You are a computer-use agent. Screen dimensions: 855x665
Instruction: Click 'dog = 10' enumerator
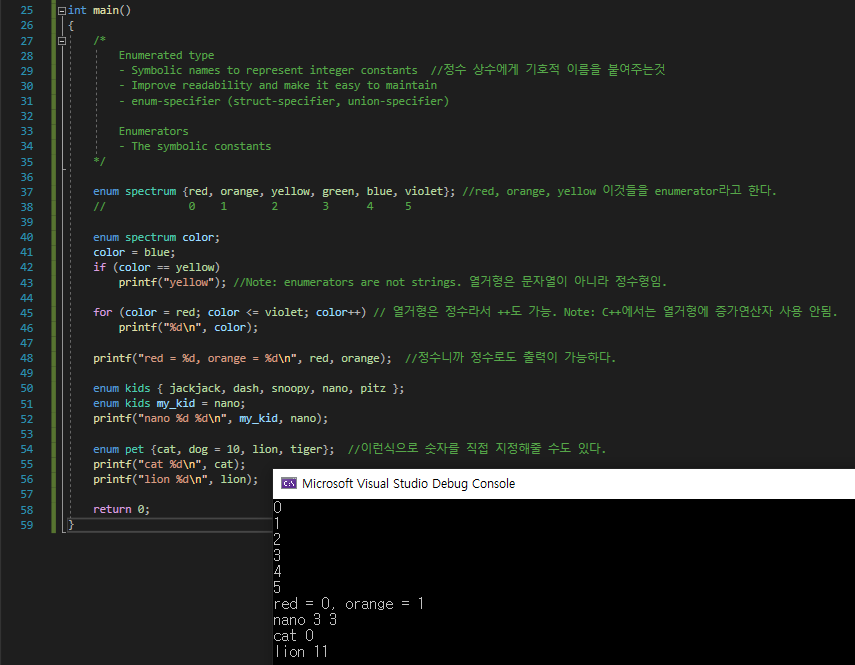214,449
